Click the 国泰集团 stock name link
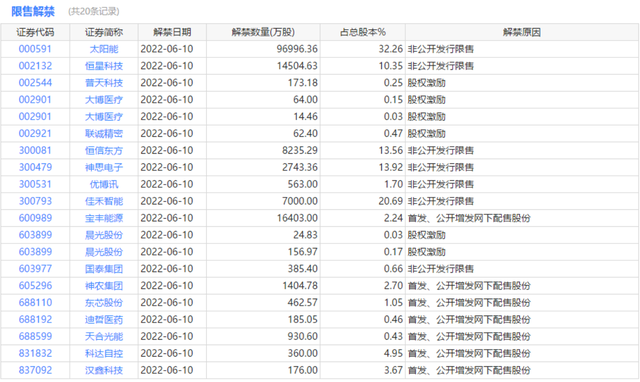 coord(104,269)
